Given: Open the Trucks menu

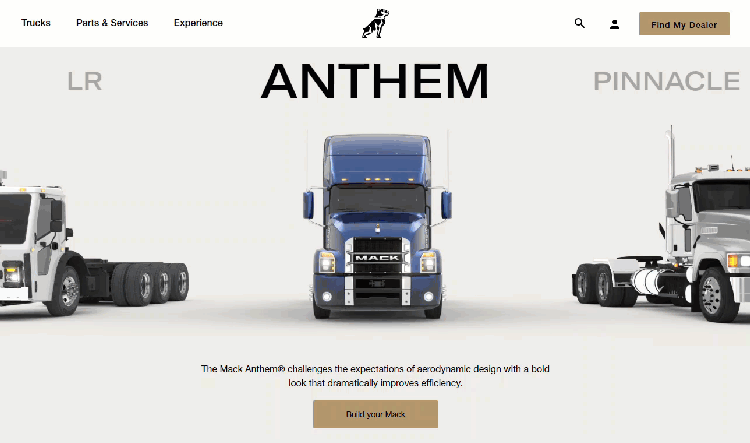Looking at the screenshot, I should (x=36, y=23).
